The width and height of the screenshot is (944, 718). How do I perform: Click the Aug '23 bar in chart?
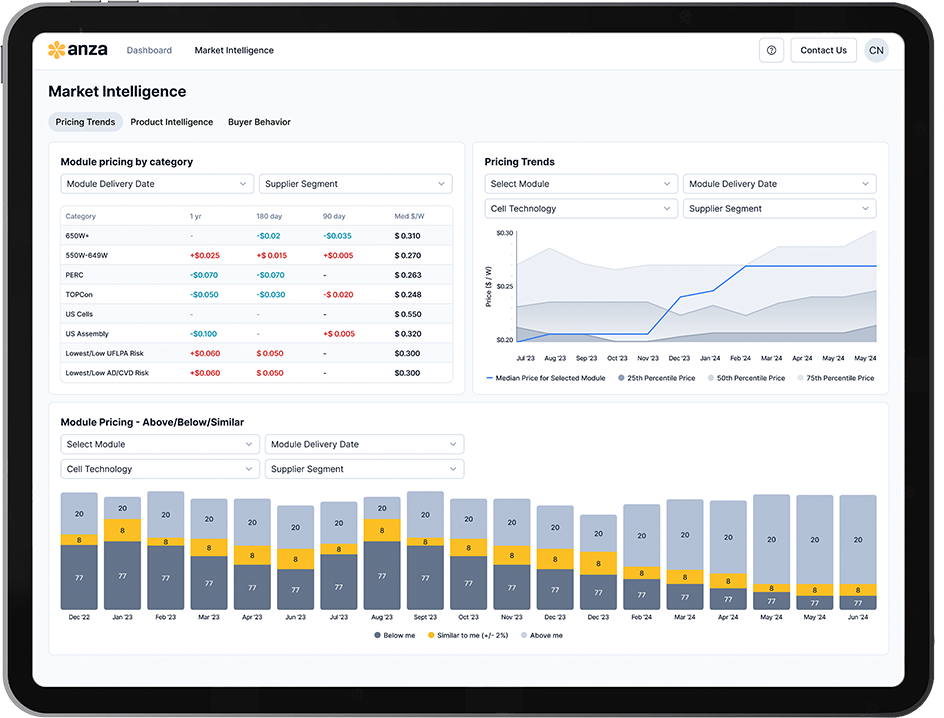coord(381,553)
